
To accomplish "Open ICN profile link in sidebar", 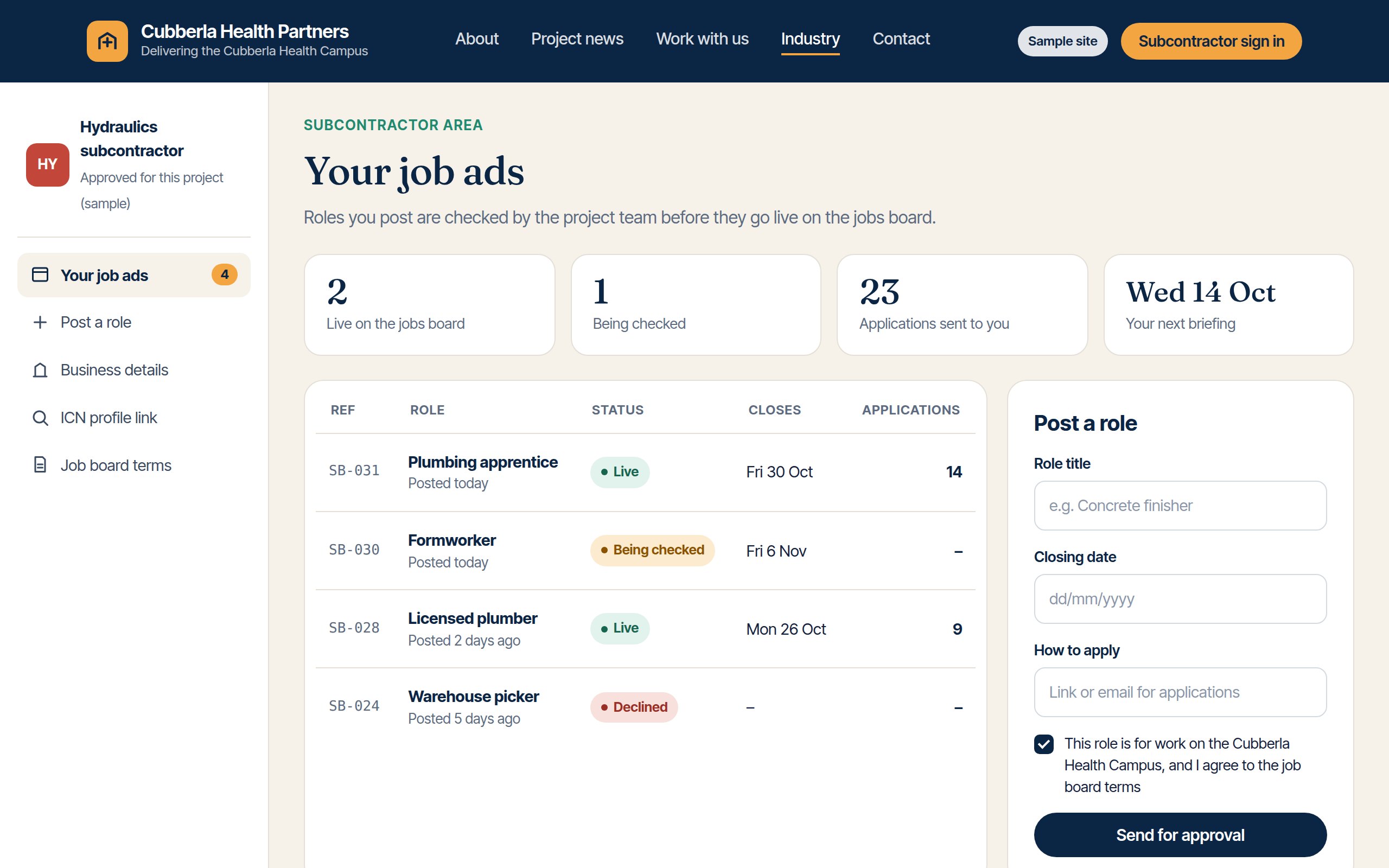I will pos(133,417).
